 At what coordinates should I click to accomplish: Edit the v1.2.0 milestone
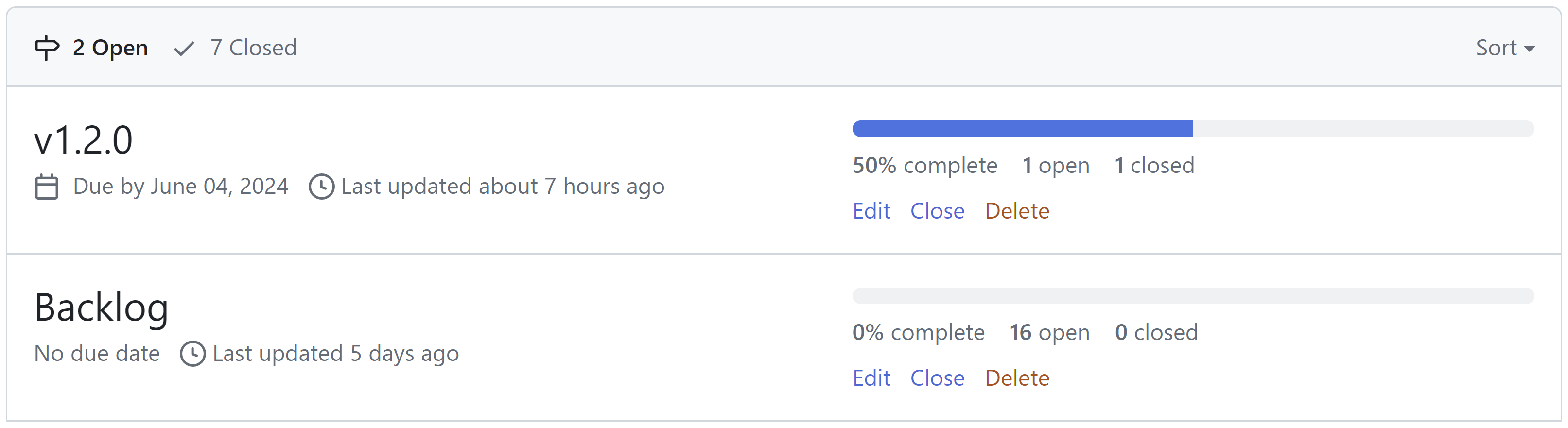click(871, 211)
